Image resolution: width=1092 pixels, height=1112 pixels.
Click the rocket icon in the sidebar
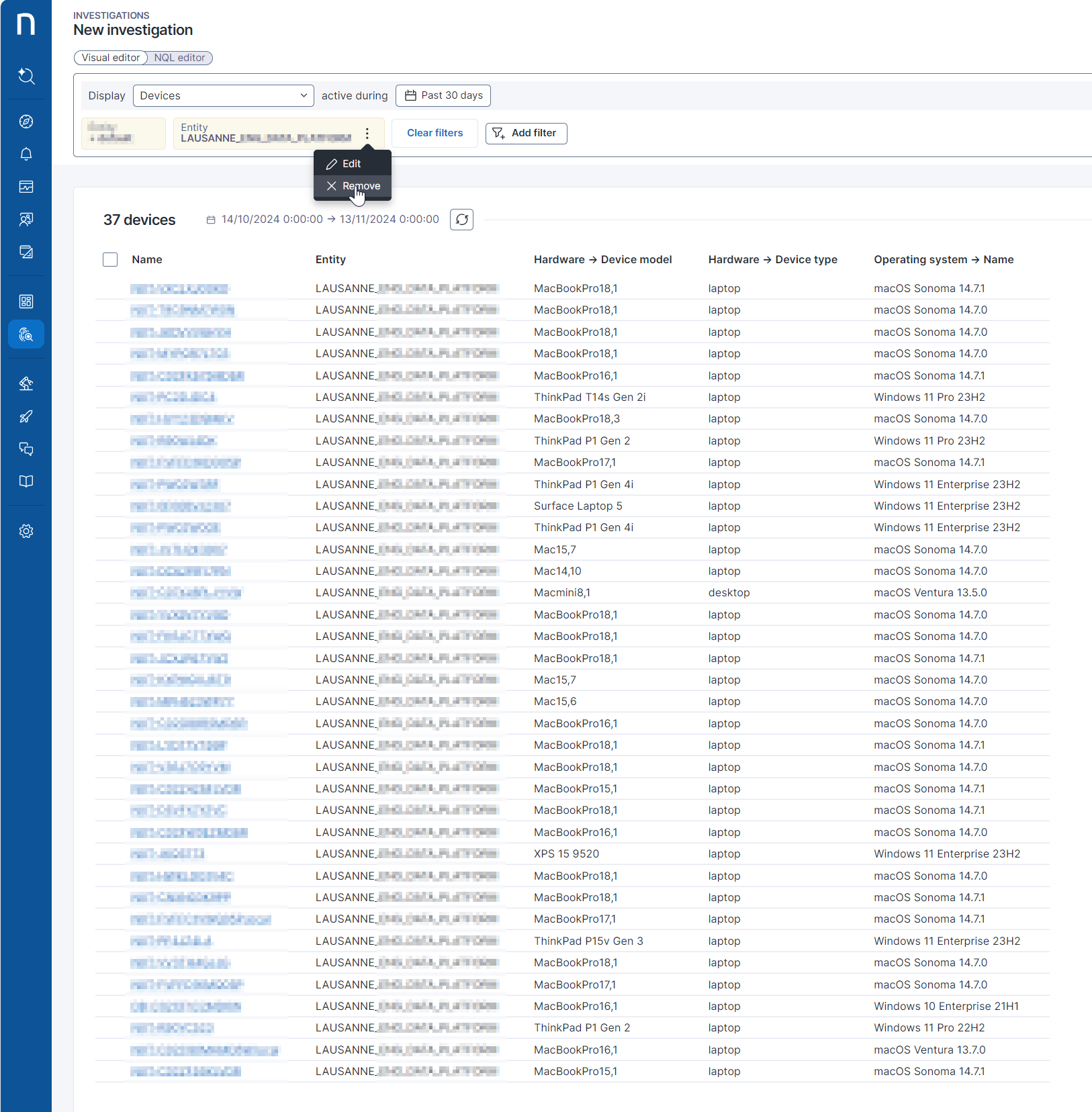[26, 416]
